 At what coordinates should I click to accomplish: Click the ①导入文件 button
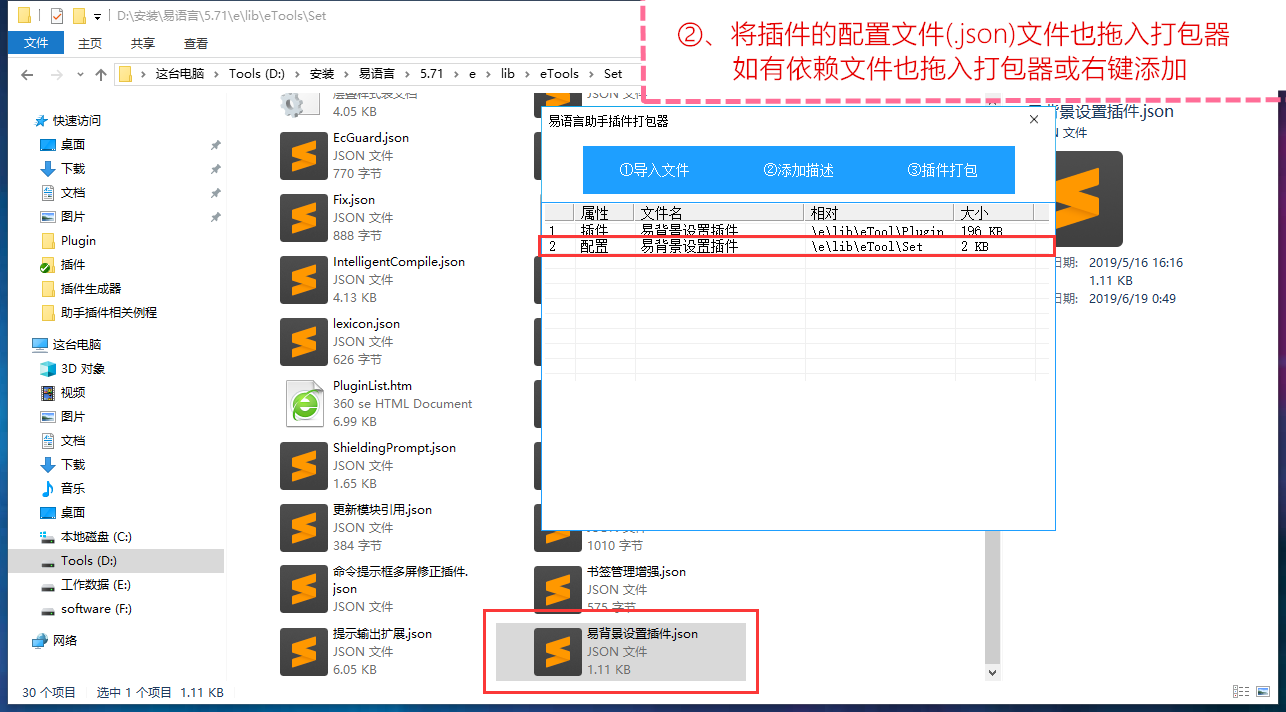tap(654, 170)
